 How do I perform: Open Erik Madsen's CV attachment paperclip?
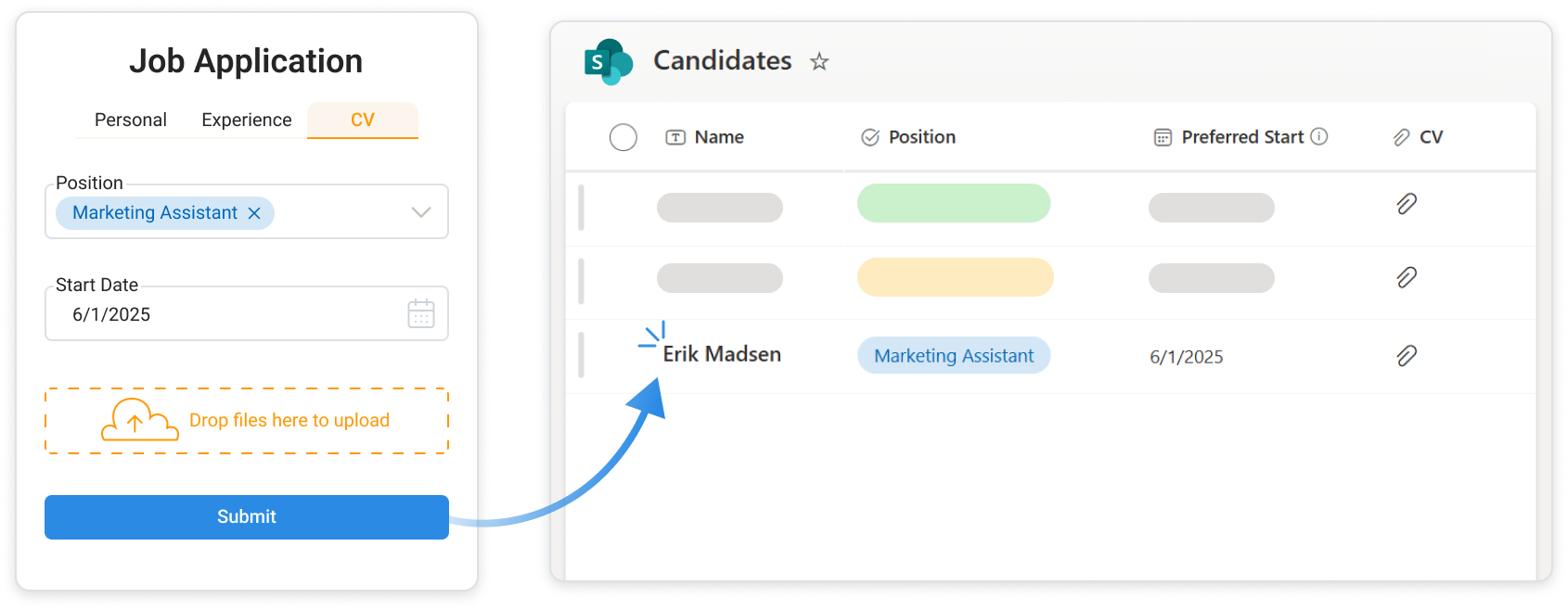1407,356
